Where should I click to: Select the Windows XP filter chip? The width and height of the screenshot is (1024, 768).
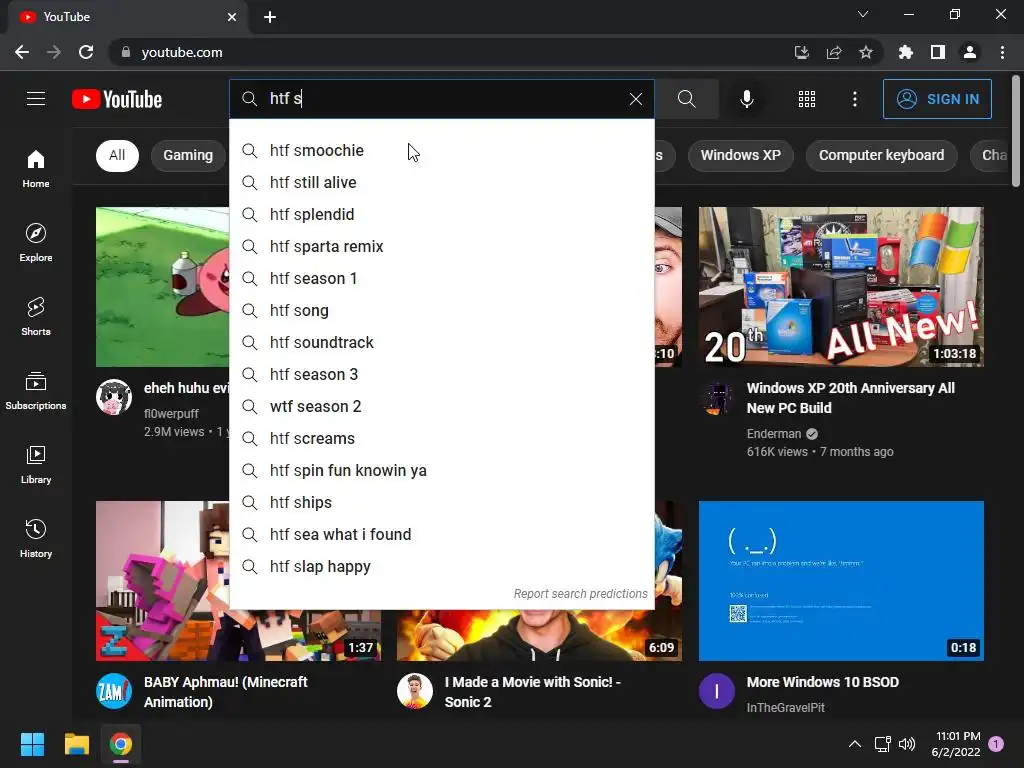741,155
